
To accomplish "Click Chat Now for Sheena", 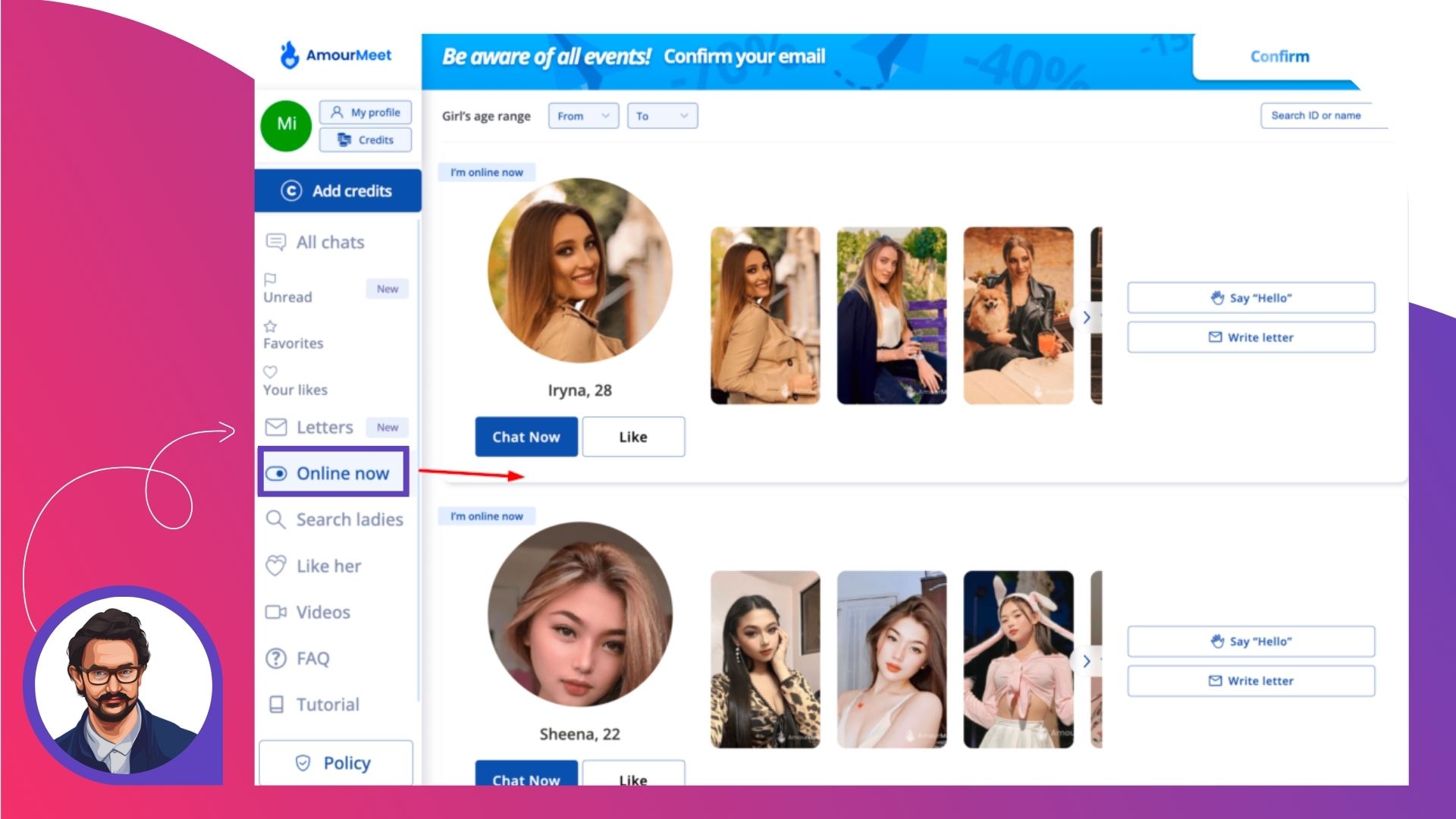I will click(526, 773).
